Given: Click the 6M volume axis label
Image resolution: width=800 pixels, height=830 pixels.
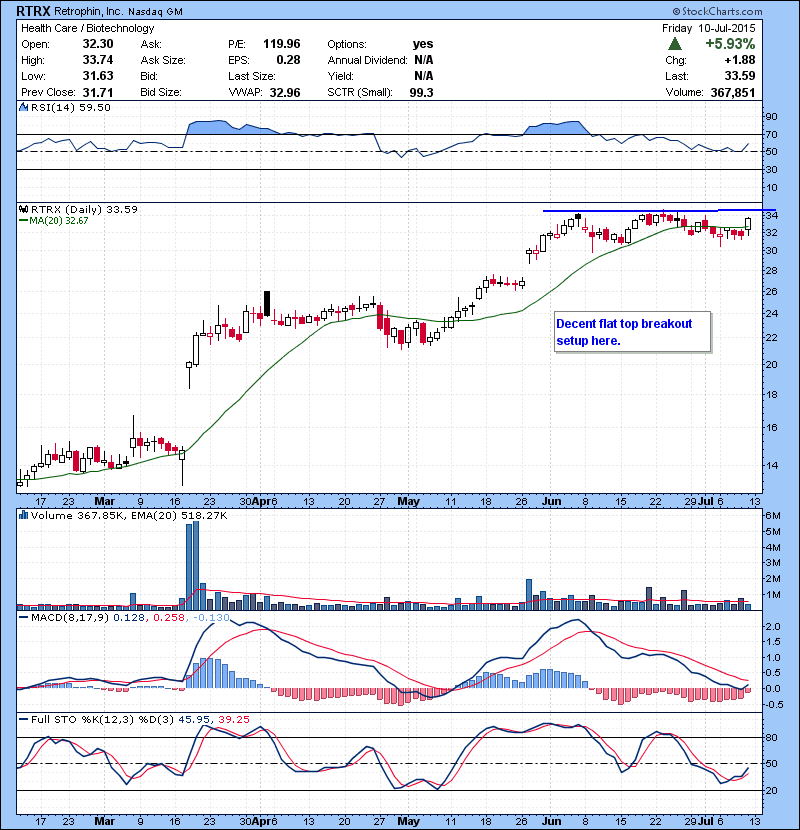Looking at the screenshot, I should point(773,516).
